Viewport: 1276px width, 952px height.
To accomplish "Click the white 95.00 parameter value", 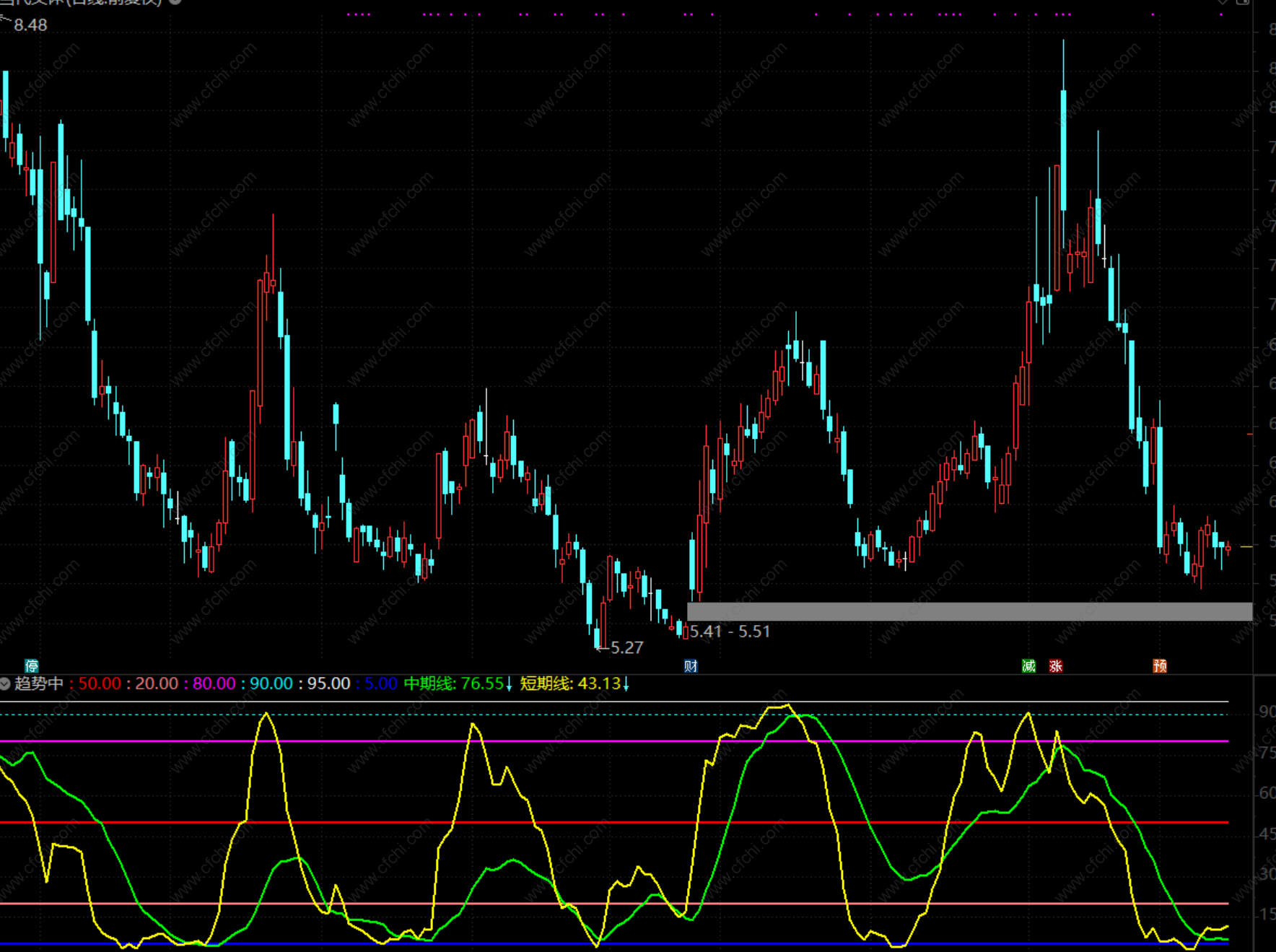I will (x=328, y=684).
